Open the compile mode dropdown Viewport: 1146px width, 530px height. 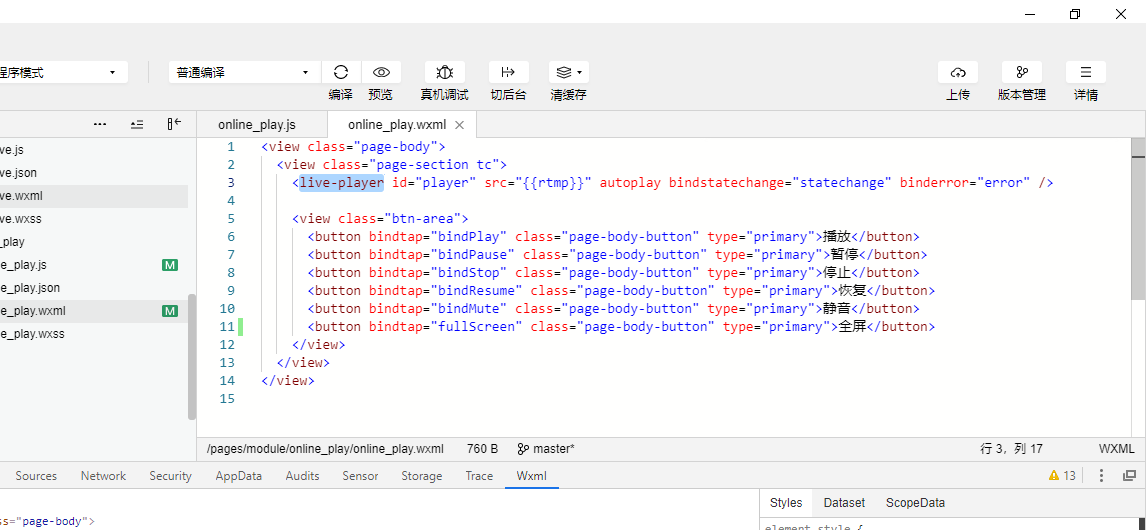tap(243, 72)
